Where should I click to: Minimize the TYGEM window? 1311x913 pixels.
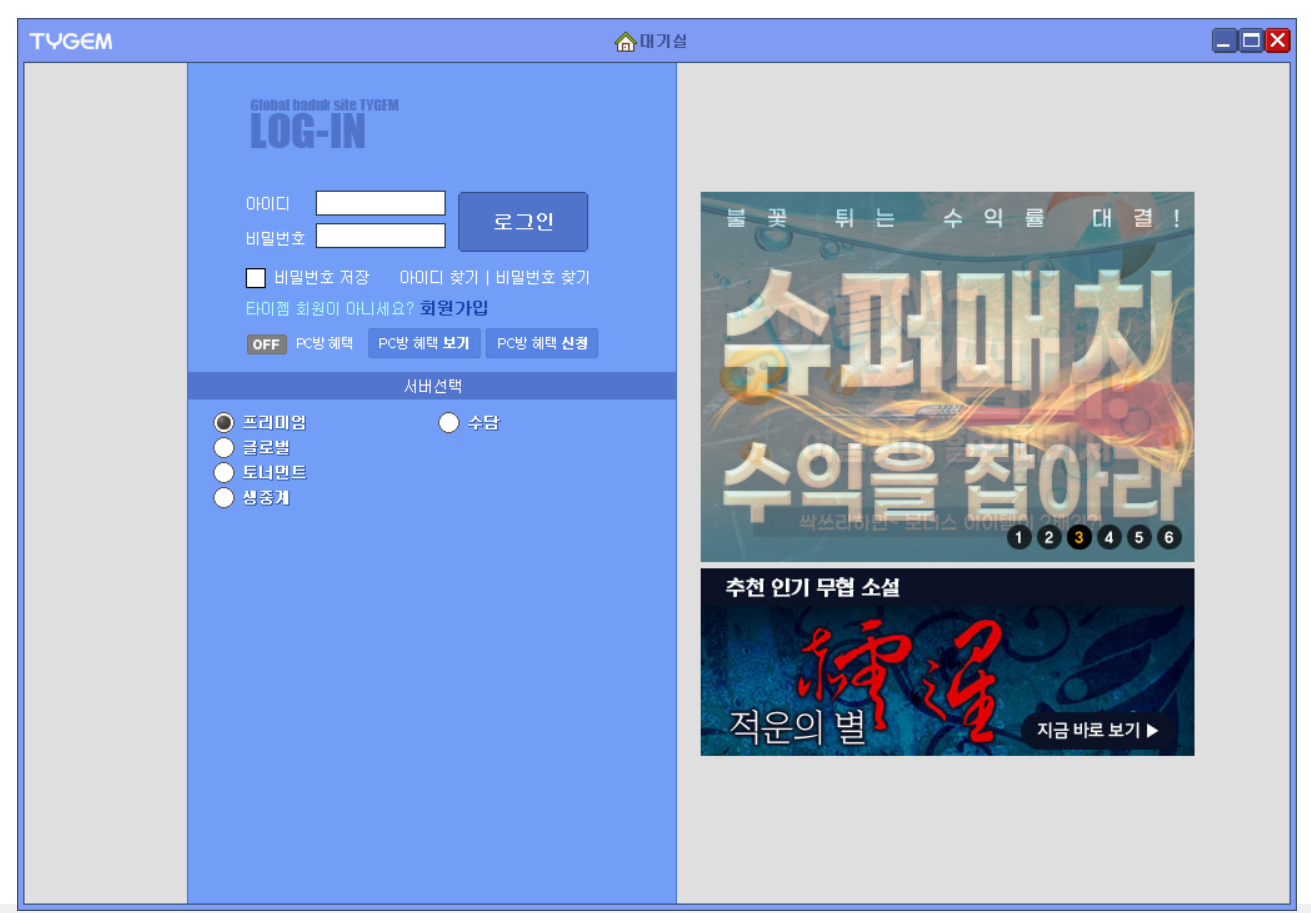pyautogui.click(x=1225, y=41)
